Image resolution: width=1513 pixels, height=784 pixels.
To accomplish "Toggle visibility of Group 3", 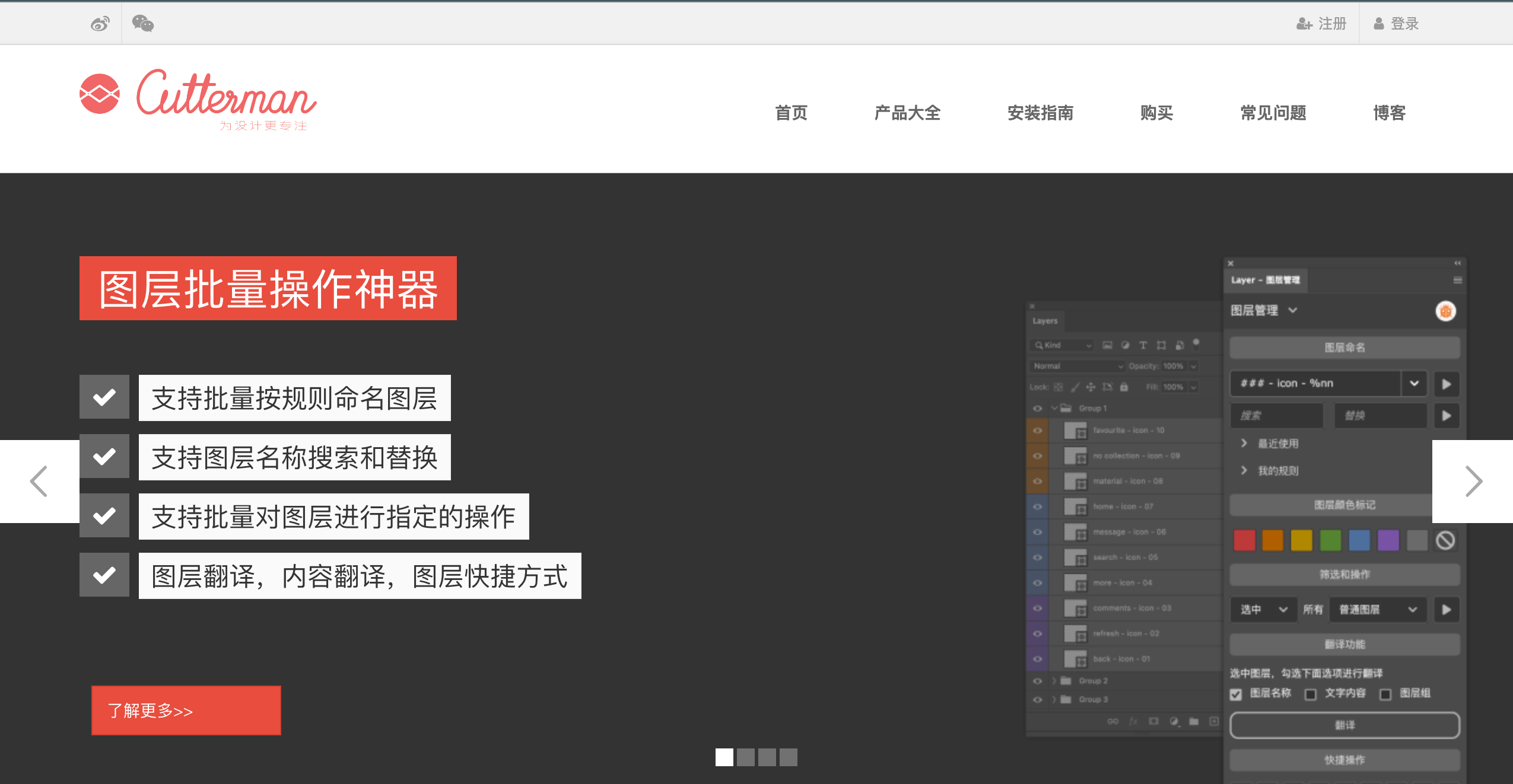I will click(x=1037, y=699).
